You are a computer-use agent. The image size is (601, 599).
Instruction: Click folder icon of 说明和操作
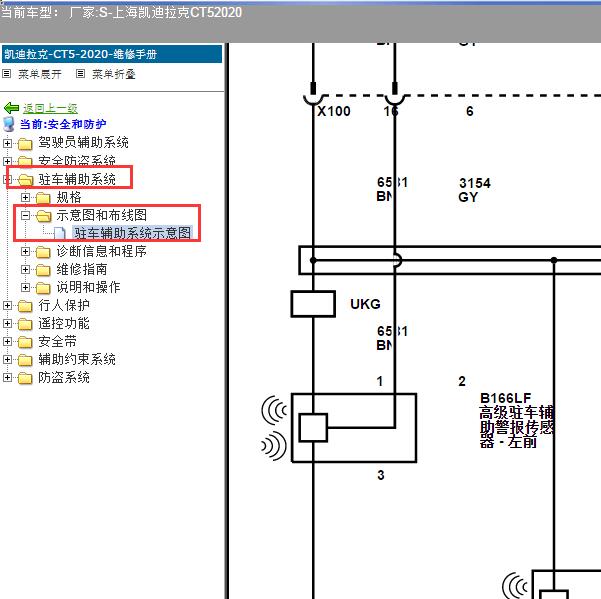43,288
